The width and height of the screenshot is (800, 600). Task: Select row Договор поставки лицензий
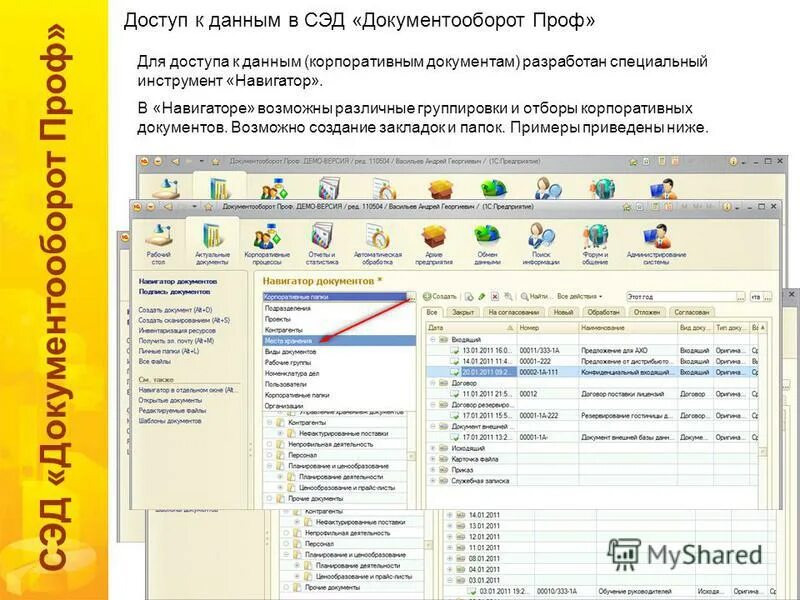pos(593,394)
